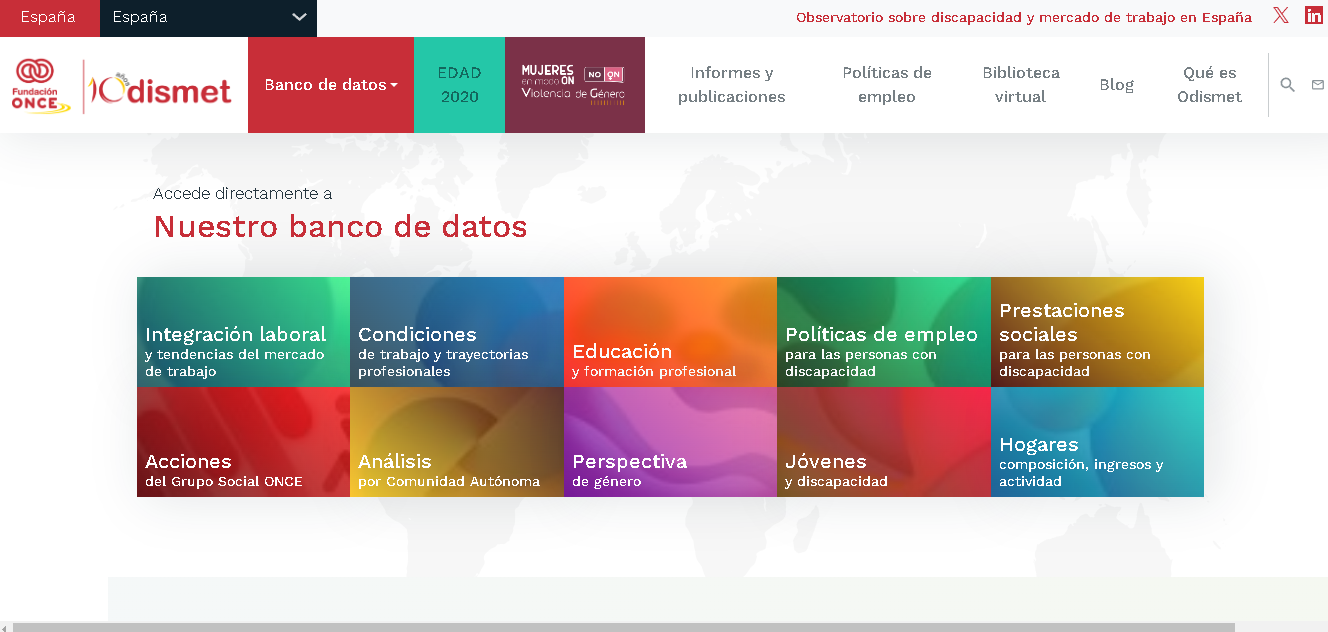The width and height of the screenshot is (1328, 632).
Task: Select the red España tab
Action: tap(48, 18)
